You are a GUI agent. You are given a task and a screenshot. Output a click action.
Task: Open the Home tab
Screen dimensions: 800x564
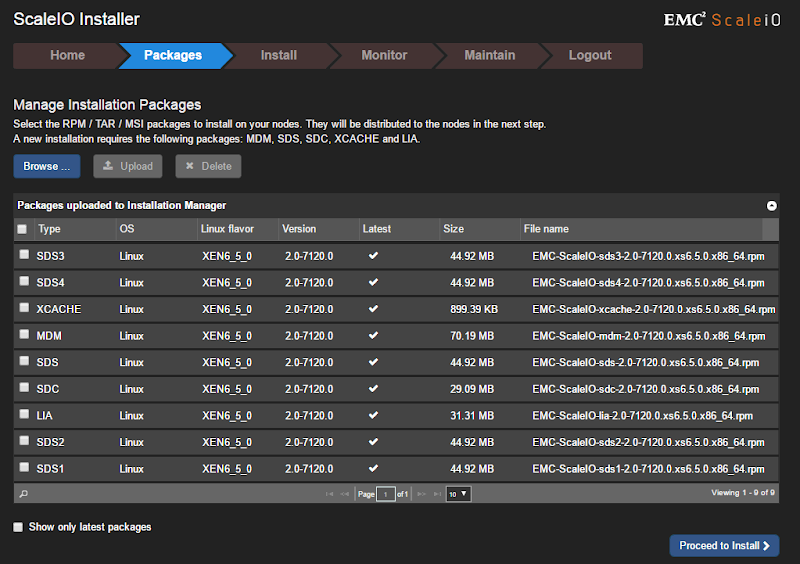coord(67,55)
